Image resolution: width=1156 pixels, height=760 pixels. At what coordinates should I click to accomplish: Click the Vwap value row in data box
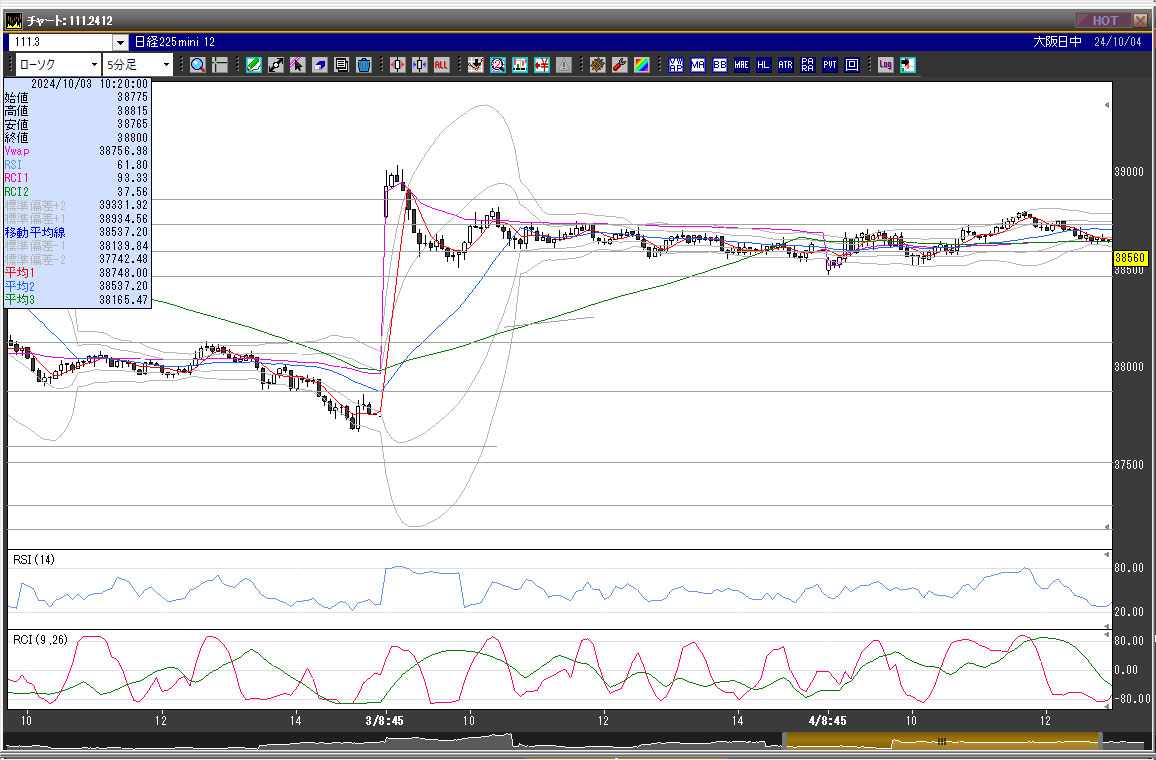pos(77,151)
